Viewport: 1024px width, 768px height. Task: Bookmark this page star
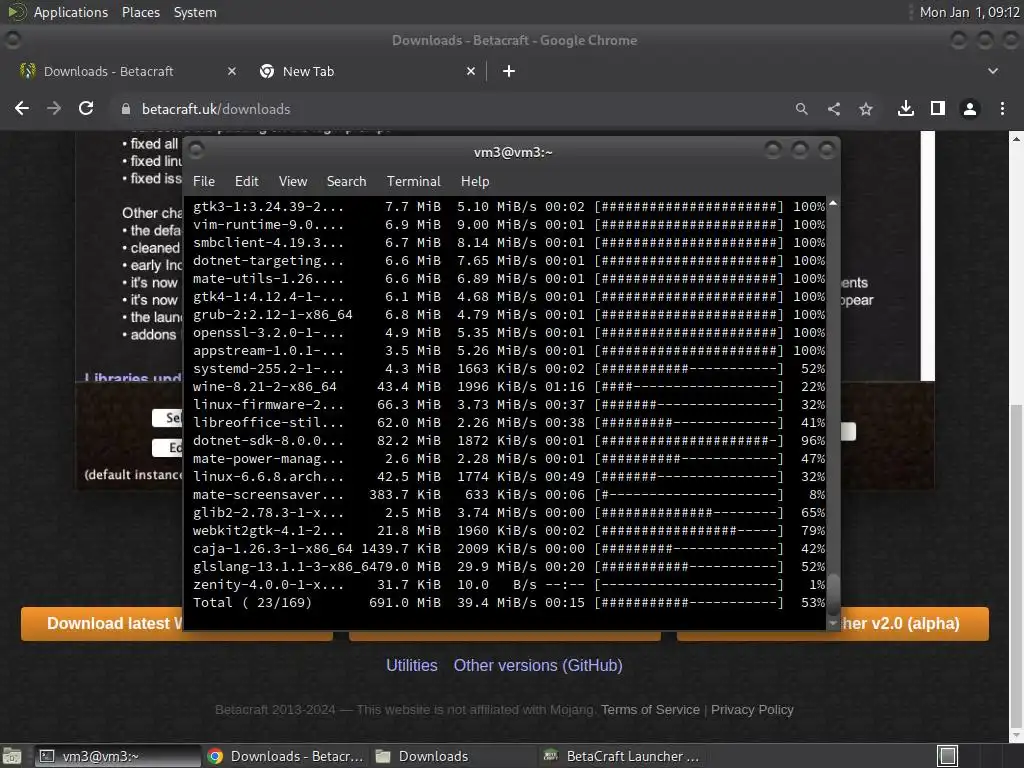click(x=866, y=109)
